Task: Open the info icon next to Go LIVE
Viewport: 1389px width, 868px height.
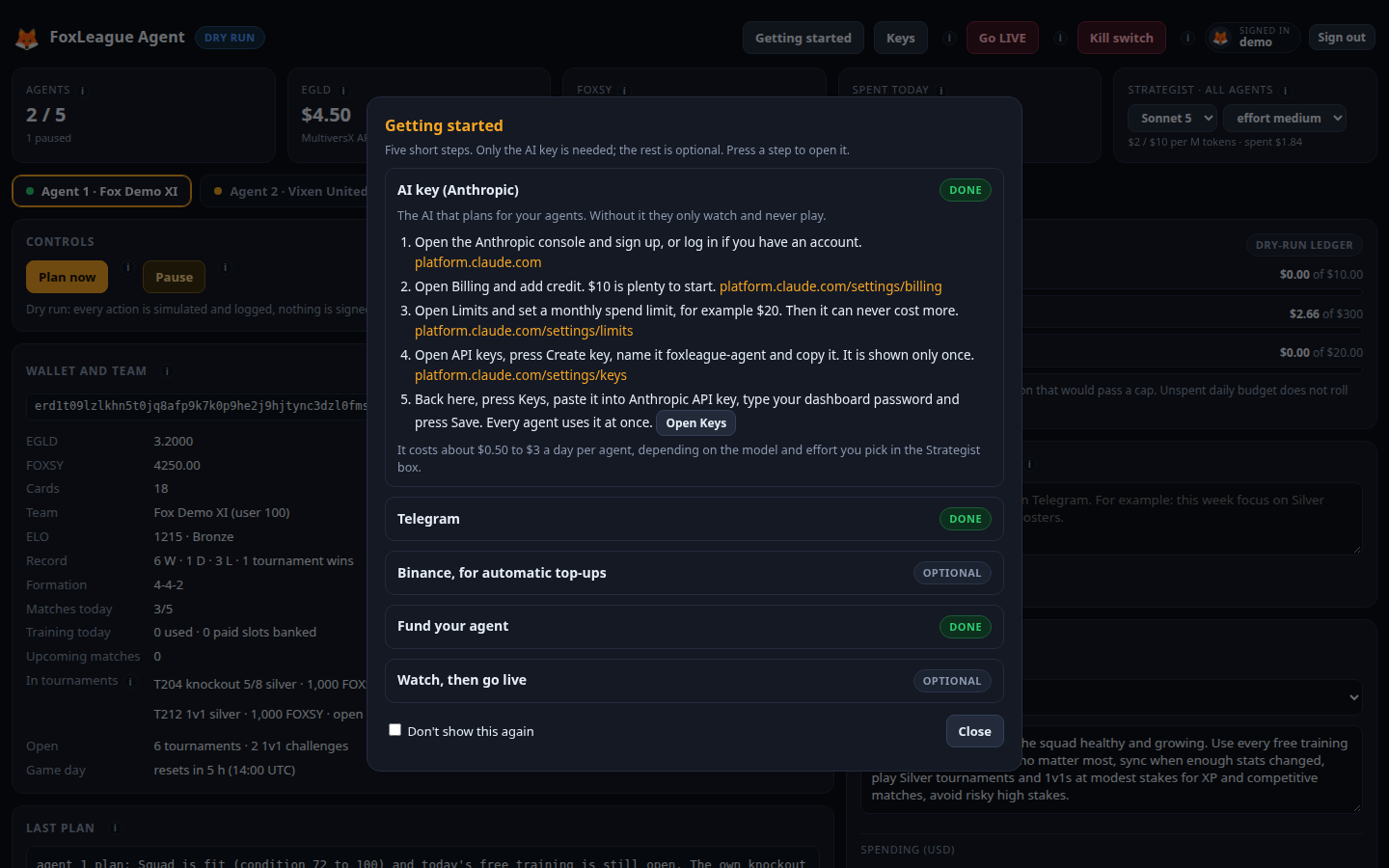Action: [1059, 39]
